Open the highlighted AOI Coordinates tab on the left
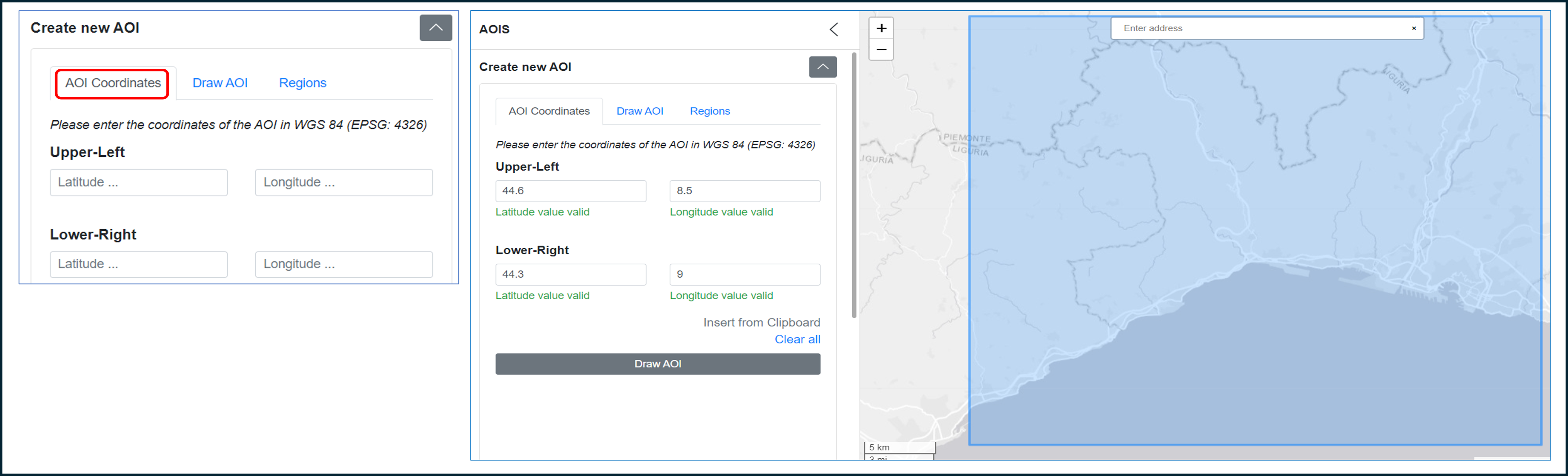 [112, 83]
